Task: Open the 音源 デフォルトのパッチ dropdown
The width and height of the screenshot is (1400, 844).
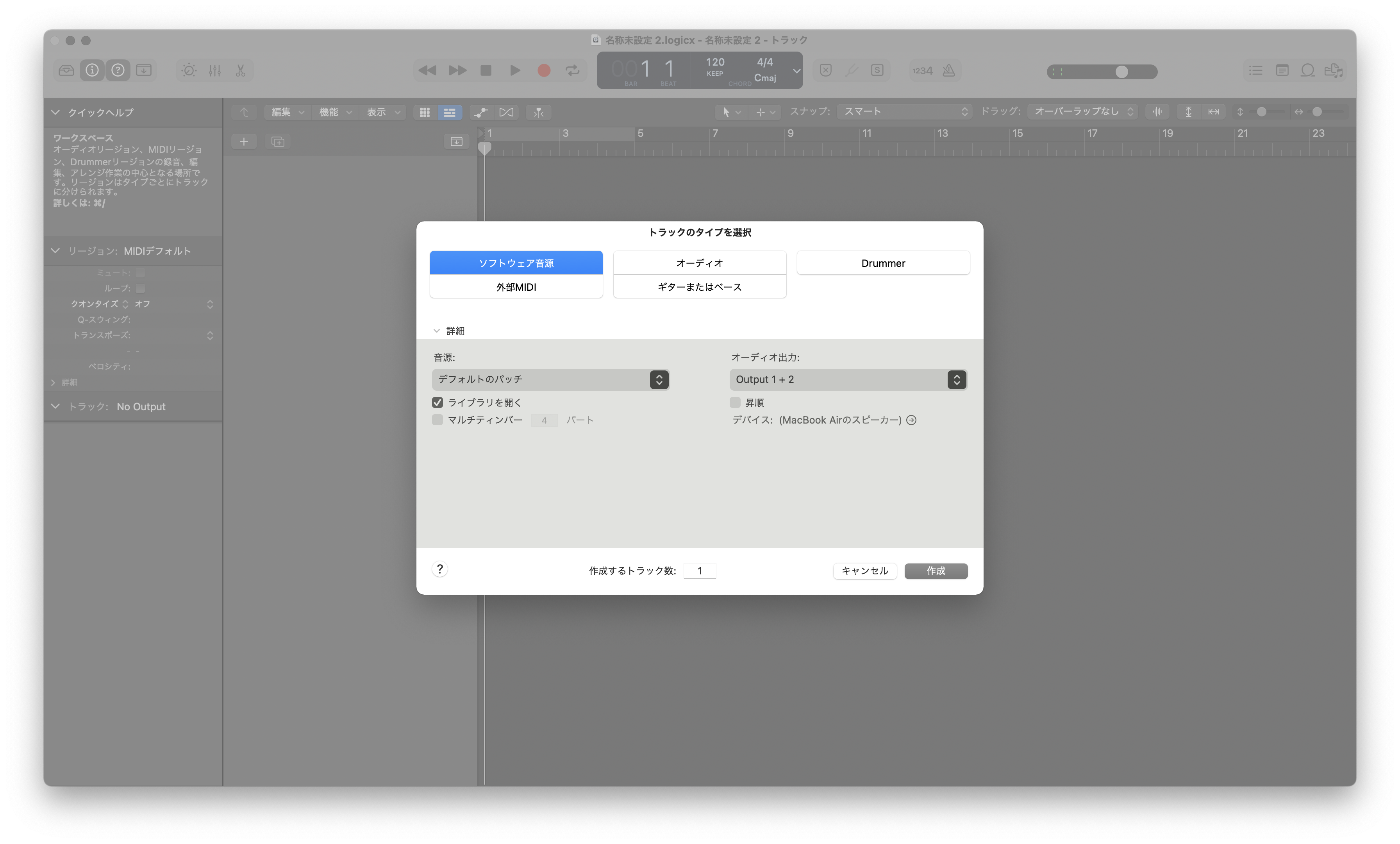Action: coord(550,379)
